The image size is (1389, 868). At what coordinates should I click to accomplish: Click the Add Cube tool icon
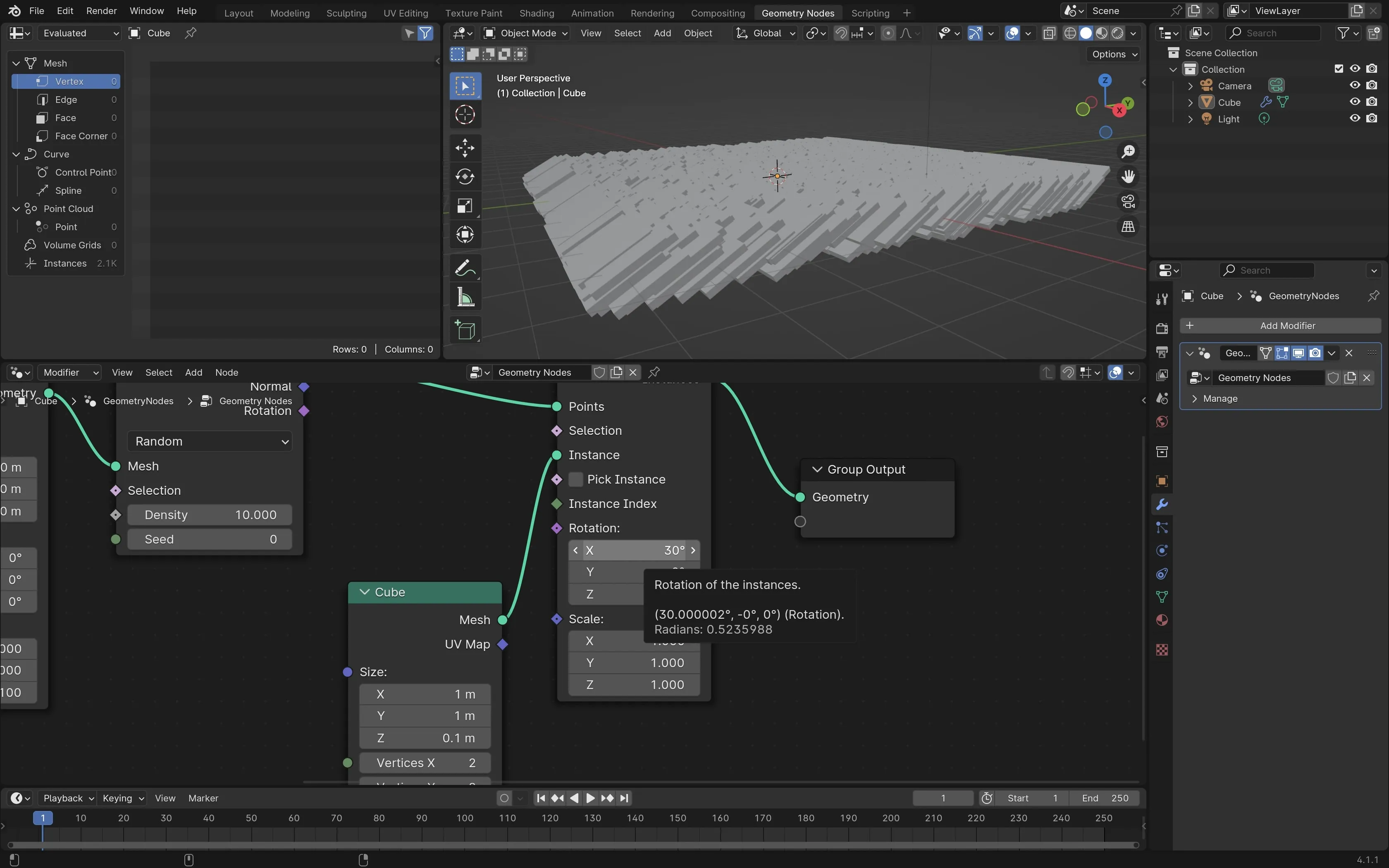[464, 330]
